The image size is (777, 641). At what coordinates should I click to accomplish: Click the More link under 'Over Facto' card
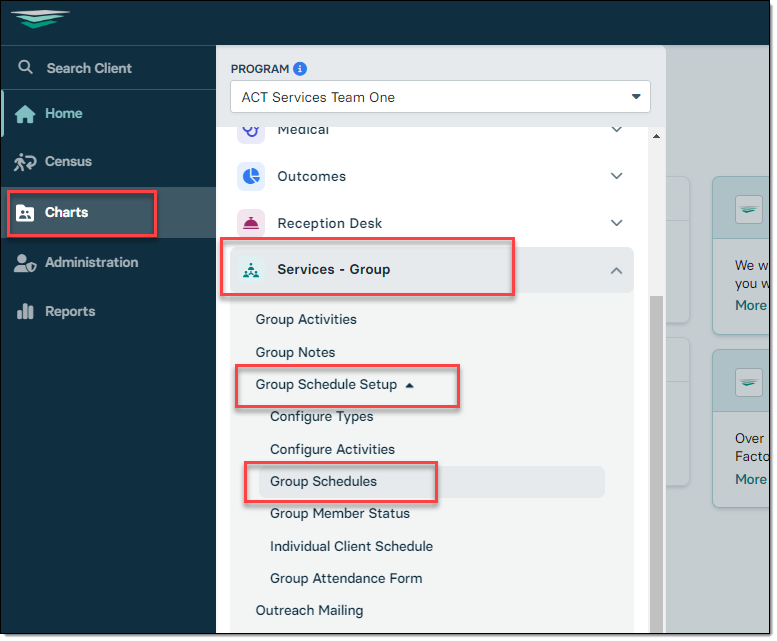click(751, 480)
